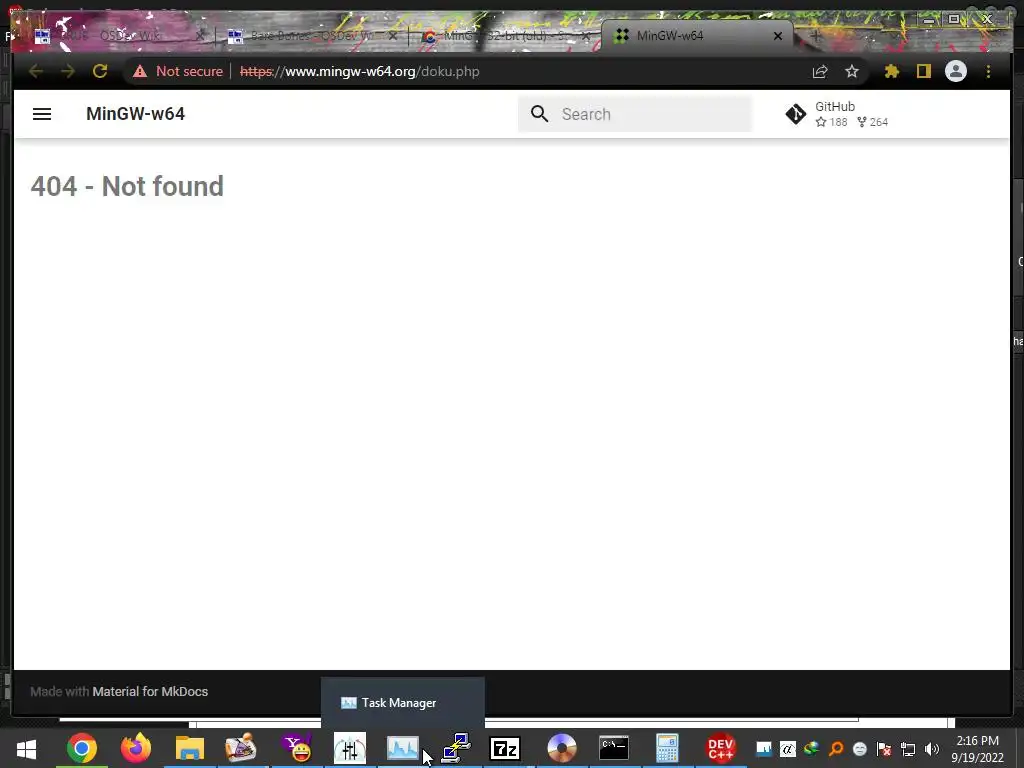Click the orange magnifier tray icon
This screenshot has height=768, width=1024.
click(836, 749)
